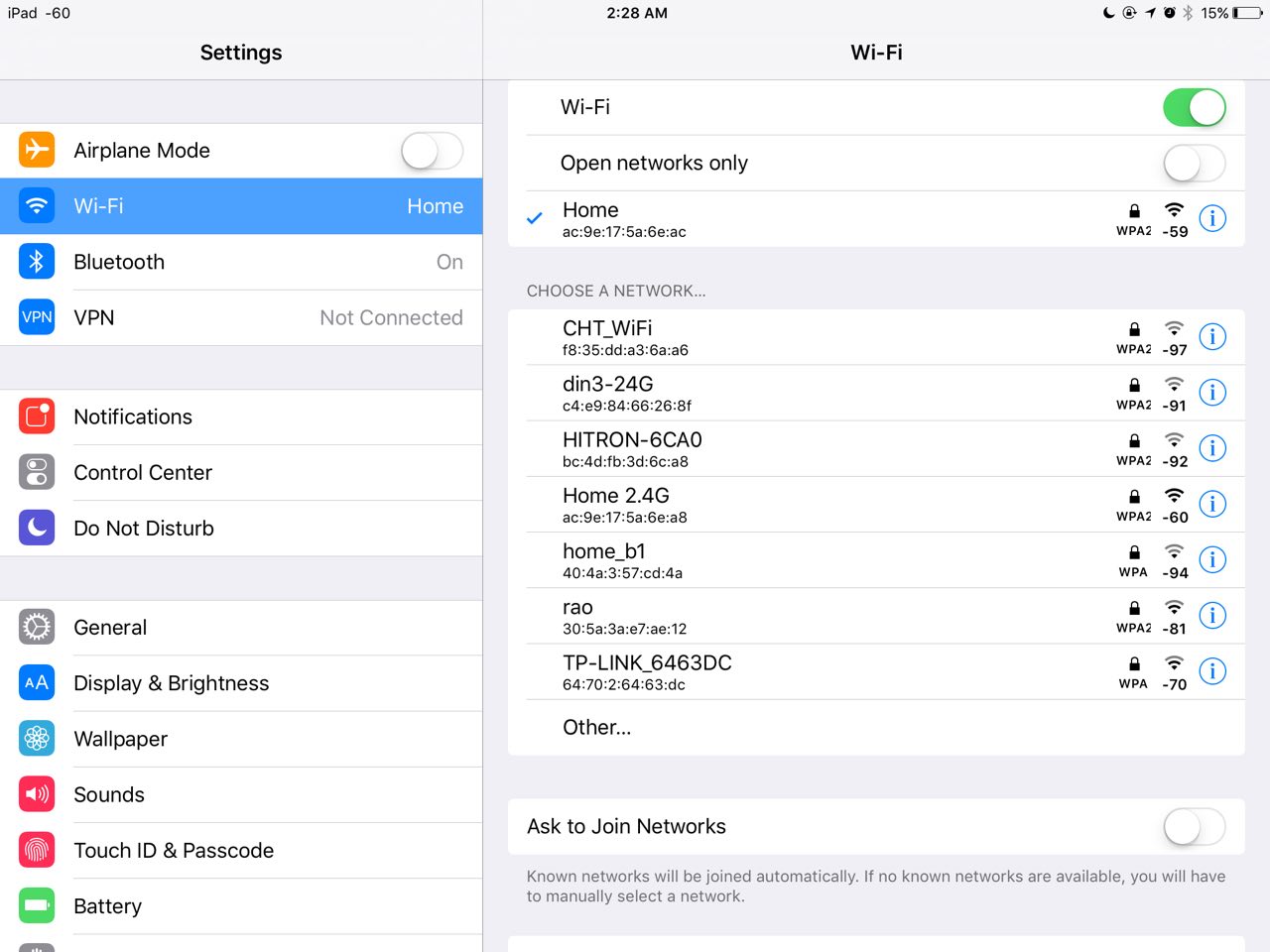Tap the signal strength icon for rao
Screen dimensions: 1270x952
(1175, 608)
